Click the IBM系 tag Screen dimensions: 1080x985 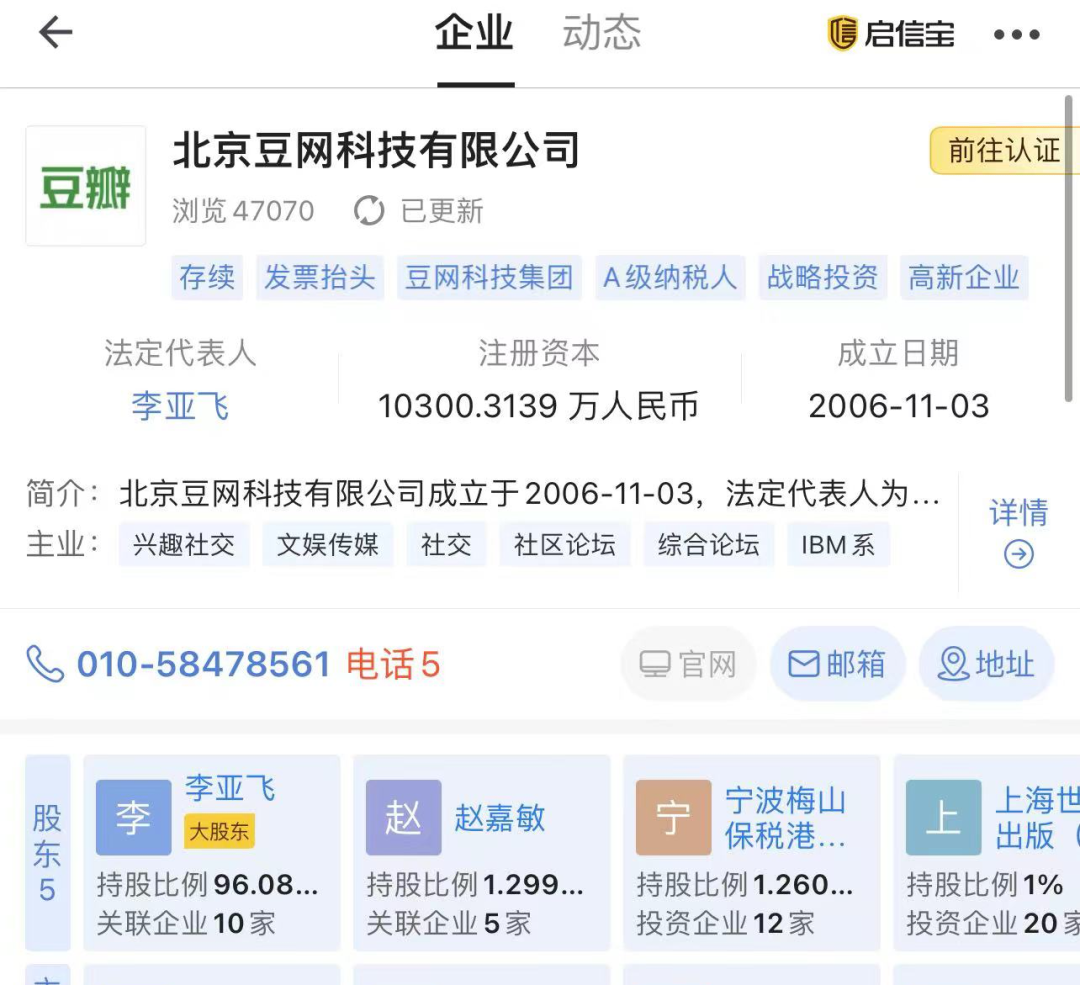[x=838, y=545]
